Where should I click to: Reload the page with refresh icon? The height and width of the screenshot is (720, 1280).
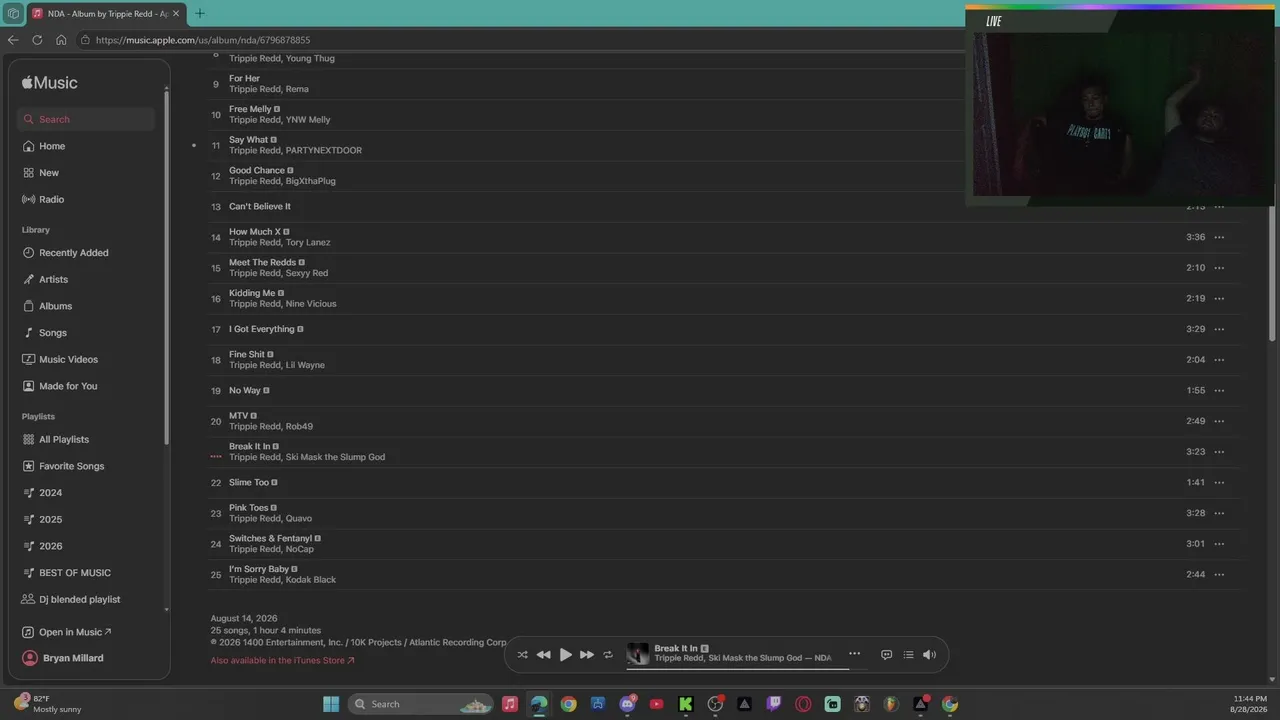(x=37, y=40)
